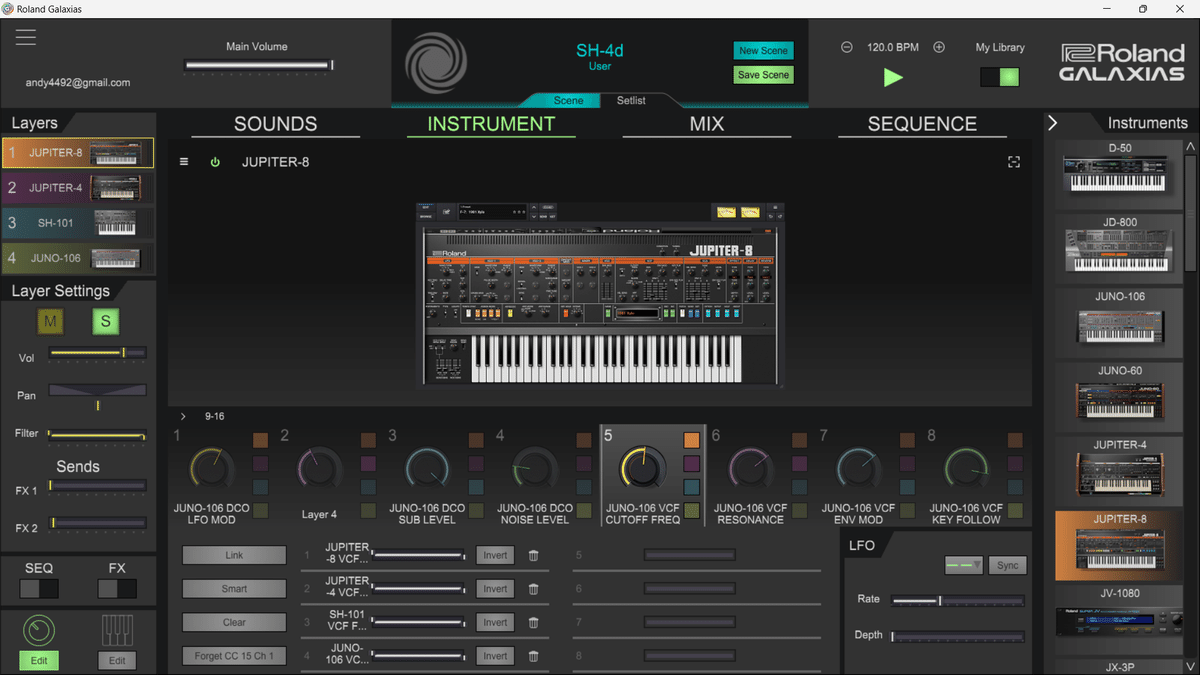
Task: Open the JUPITER-8 instrument options menu icon
Action: (x=184, y=161)
